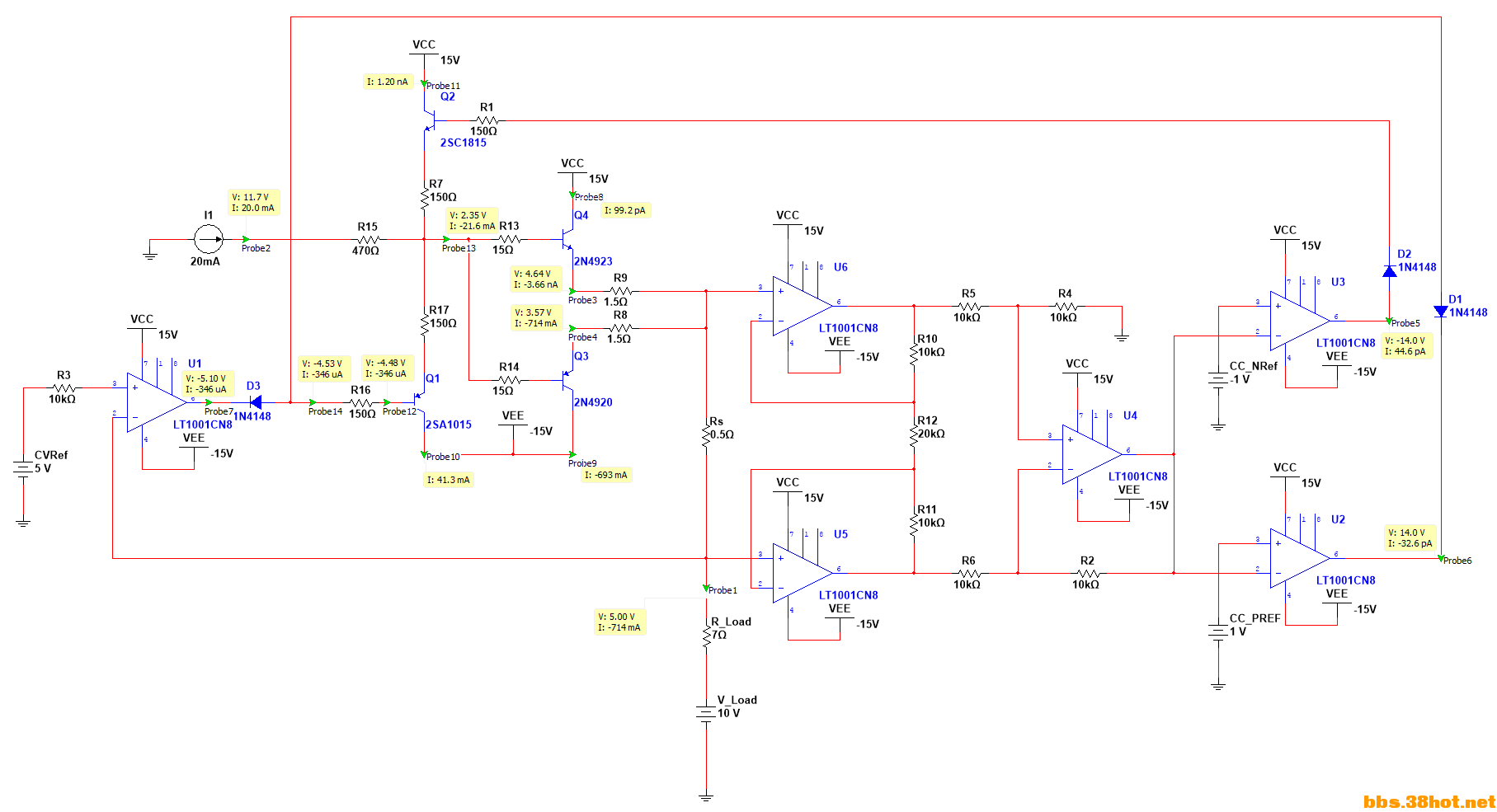Click the 2SA1015 label for Q1
Screen dimensions: 1497x812
(x=449, y=425)
